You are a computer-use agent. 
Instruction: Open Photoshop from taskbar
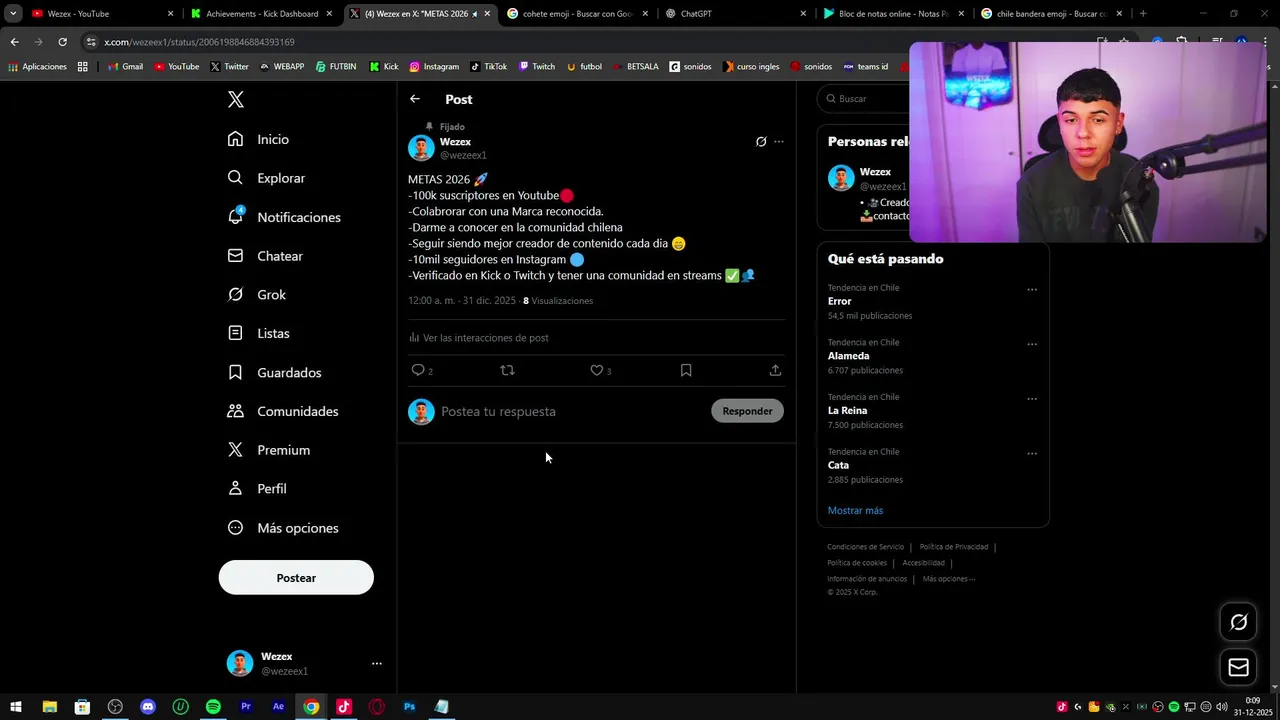(x=409, y=707)
